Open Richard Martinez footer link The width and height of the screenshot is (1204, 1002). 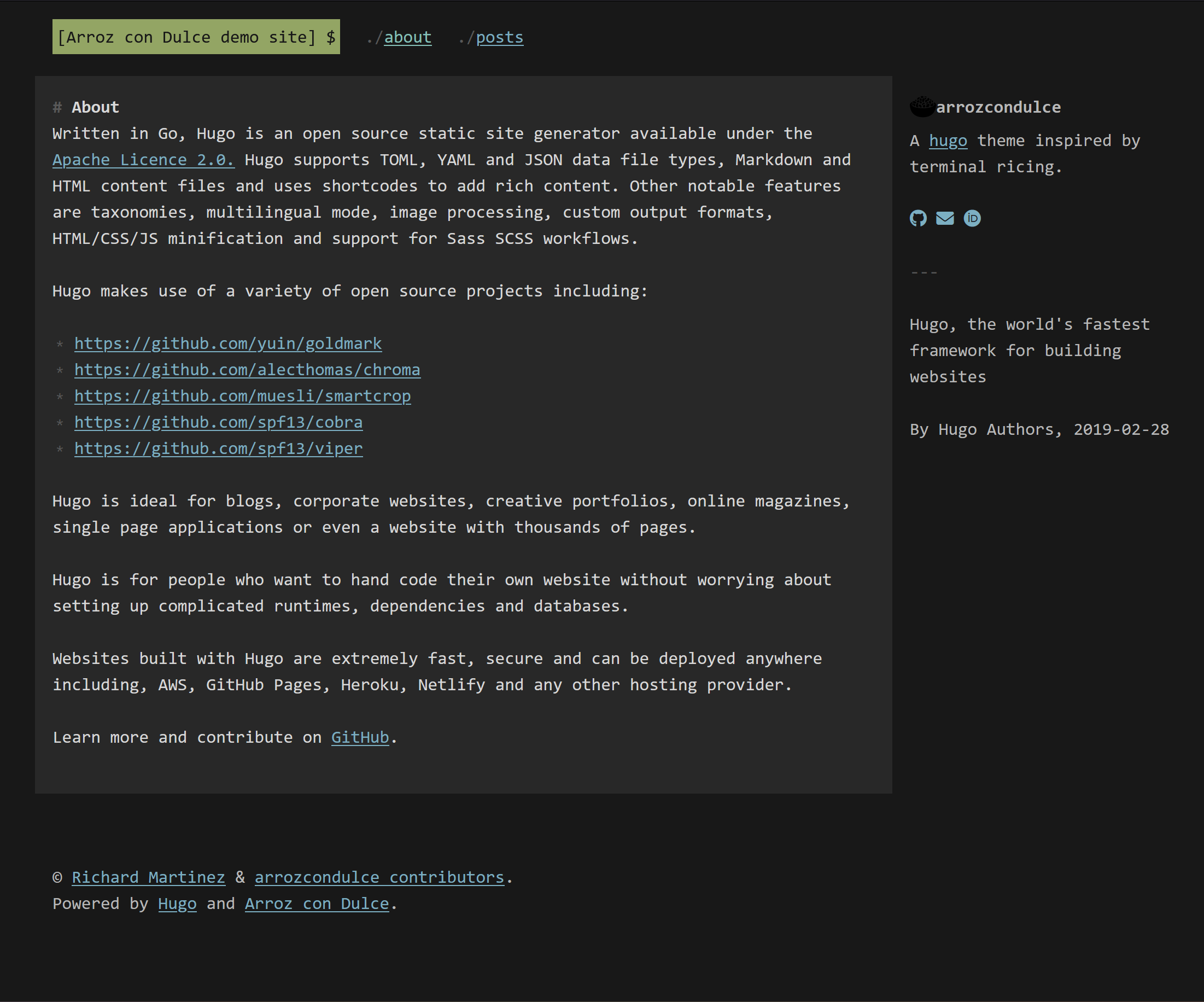click(x=148, y=877)
